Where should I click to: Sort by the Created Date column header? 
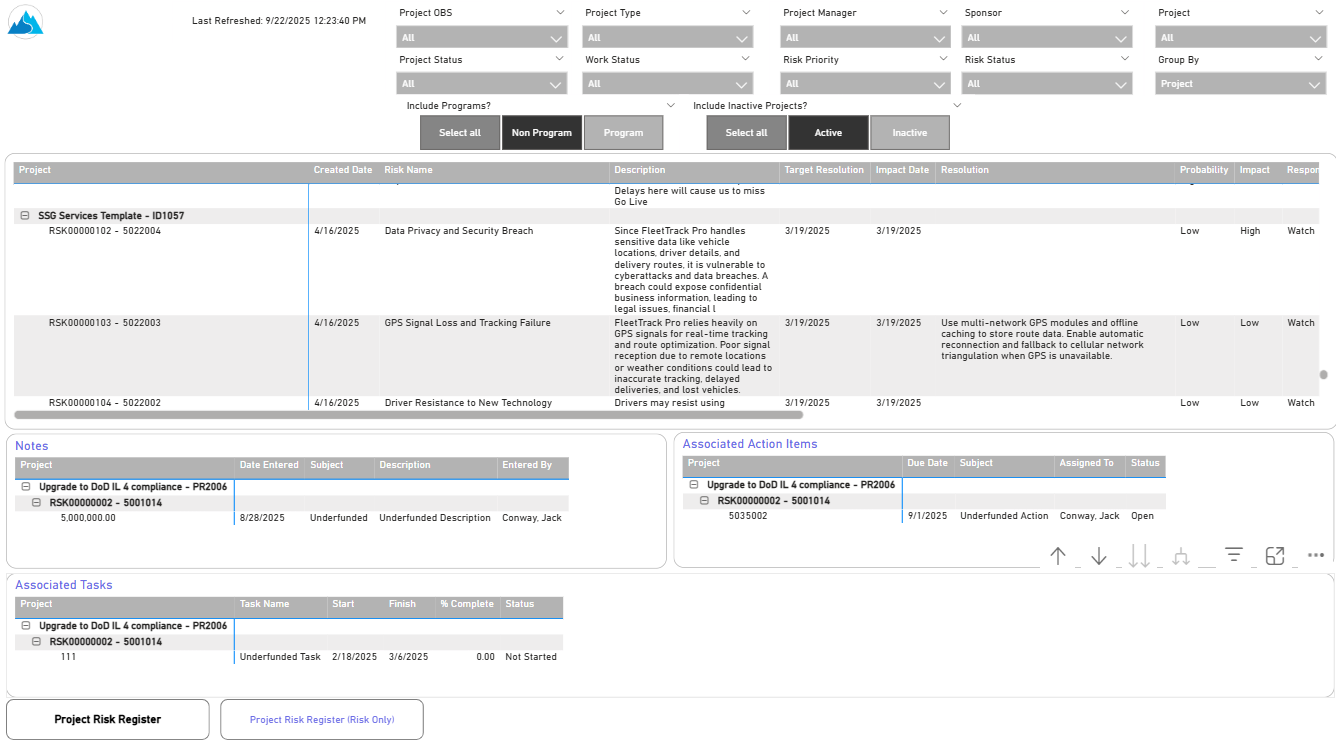343,170
